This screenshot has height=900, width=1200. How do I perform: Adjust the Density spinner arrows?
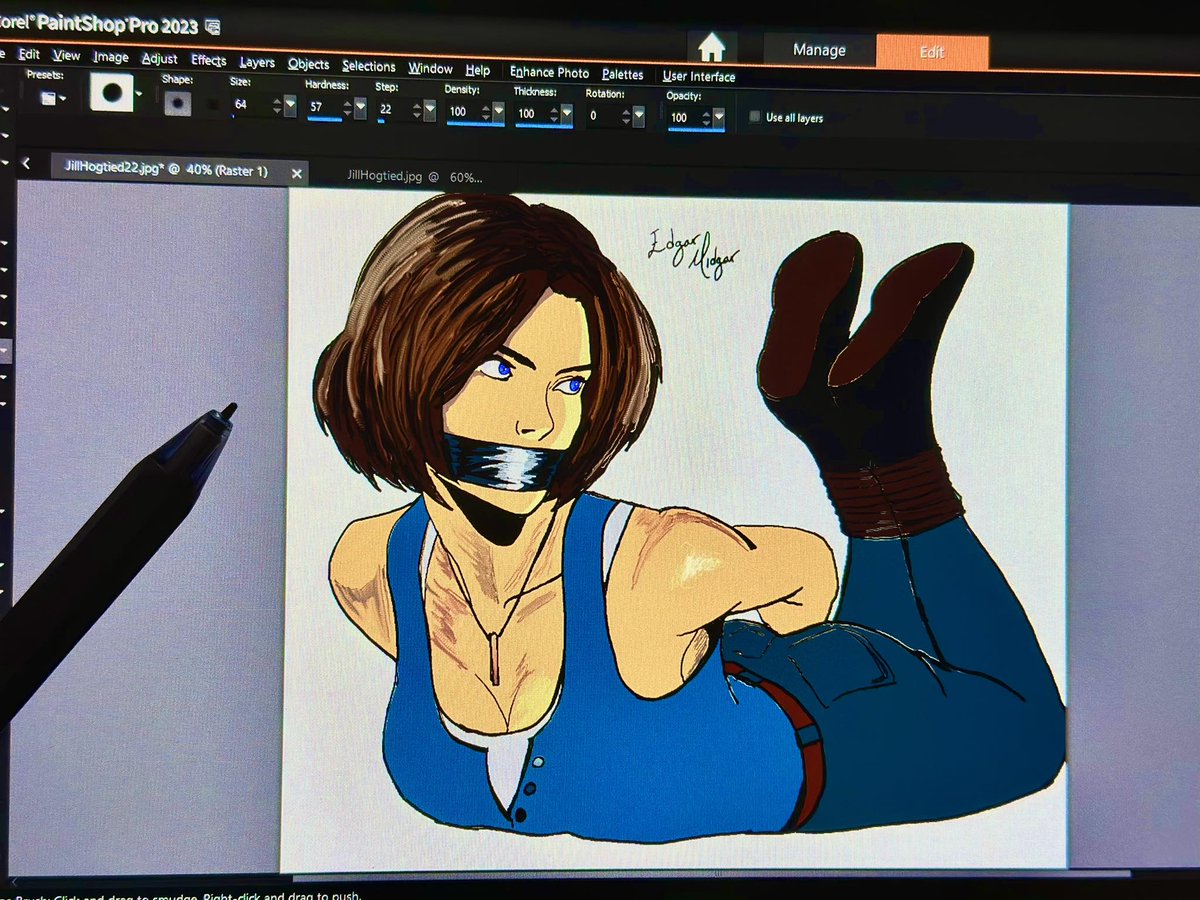pos(488,112)
